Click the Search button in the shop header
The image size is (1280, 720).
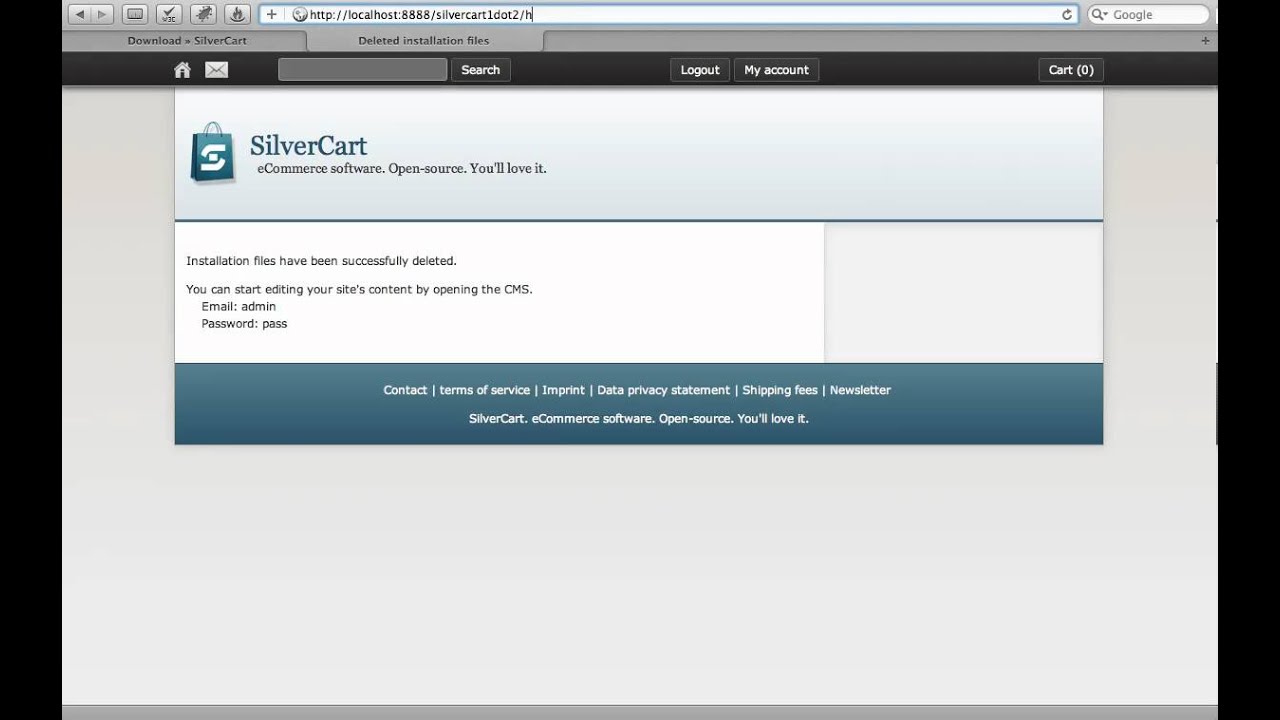coord(480,70)
